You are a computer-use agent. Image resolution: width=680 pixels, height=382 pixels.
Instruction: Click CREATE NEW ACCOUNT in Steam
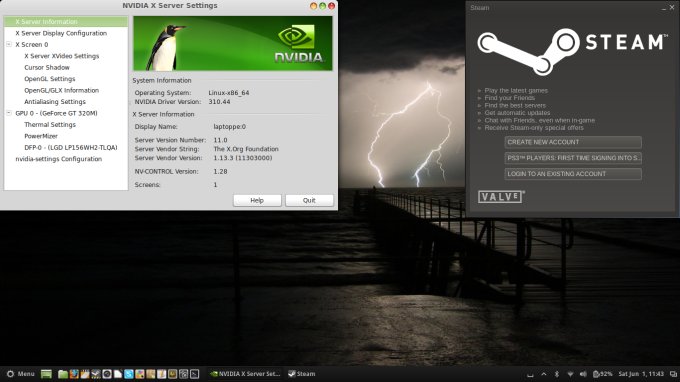(573, 142)
